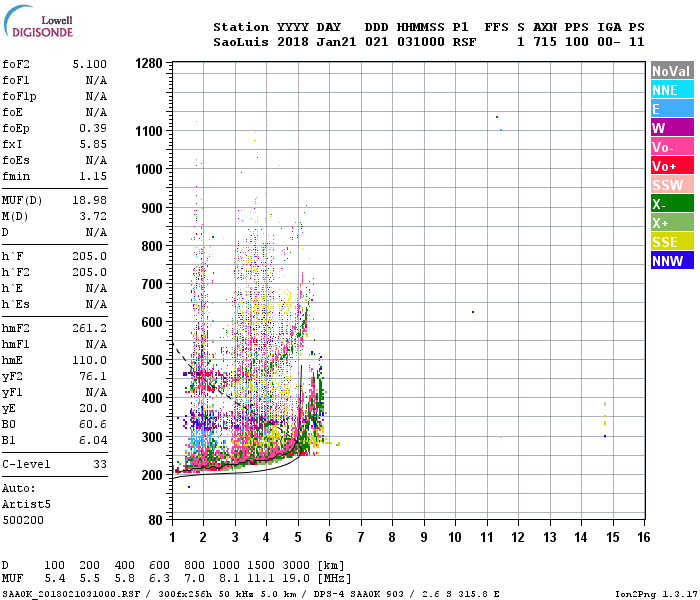The width and height of the screenshot is (700, 600).
Task: Click the h`F value 205.0
Action: pos(90,256)
